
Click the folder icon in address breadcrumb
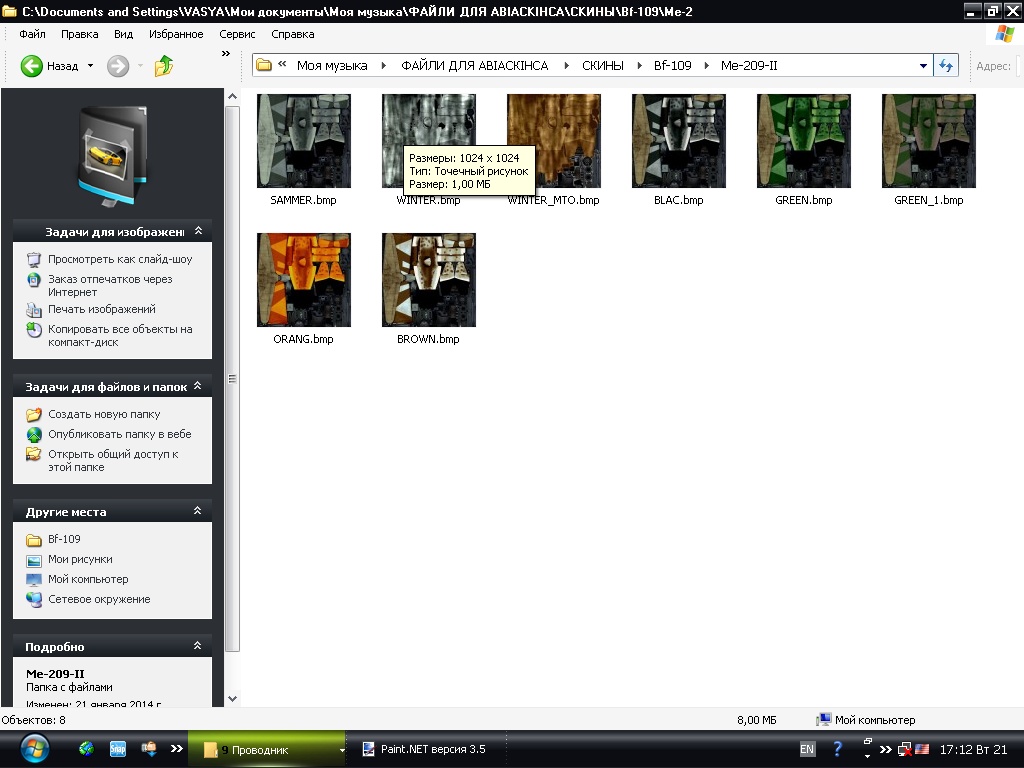(x=264, y=65)
